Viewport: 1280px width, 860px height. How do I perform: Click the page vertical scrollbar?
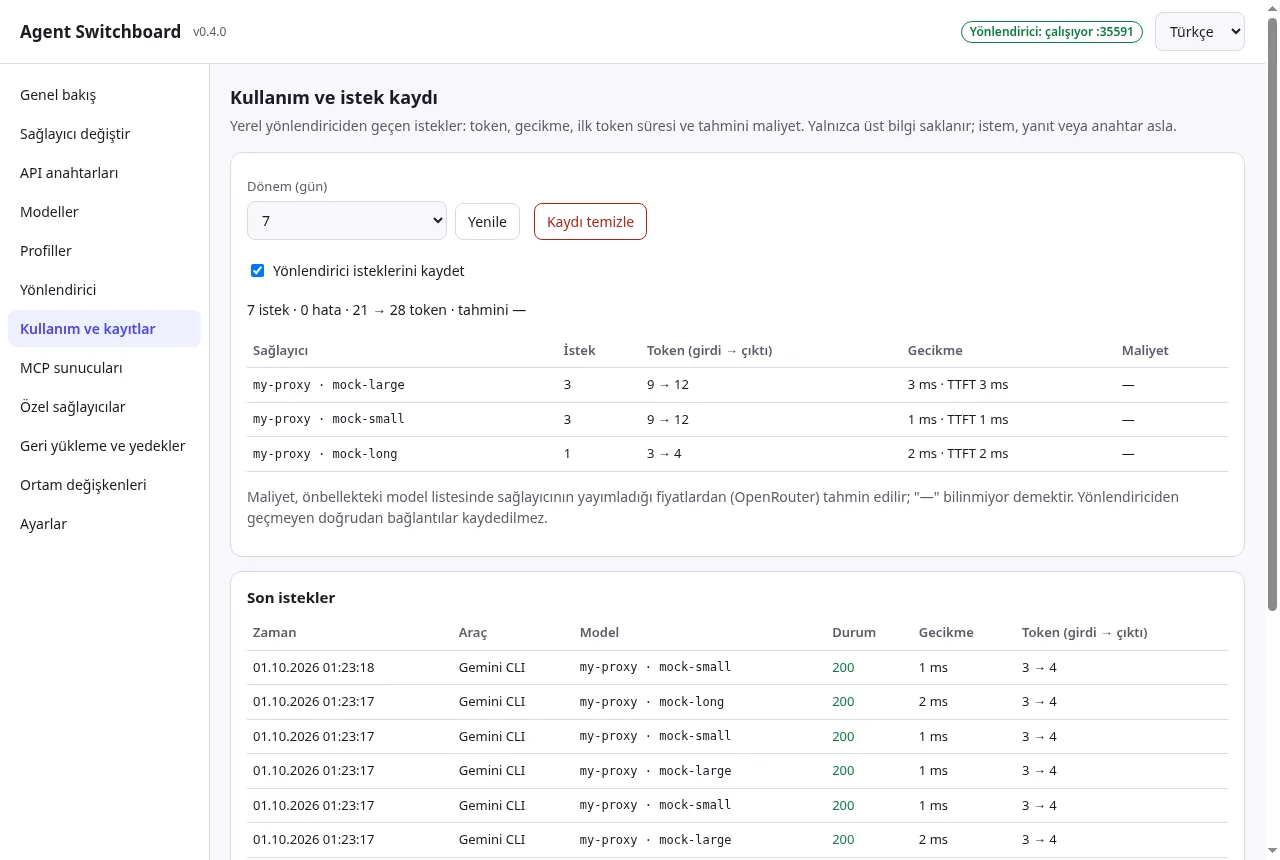[1272, 315]
